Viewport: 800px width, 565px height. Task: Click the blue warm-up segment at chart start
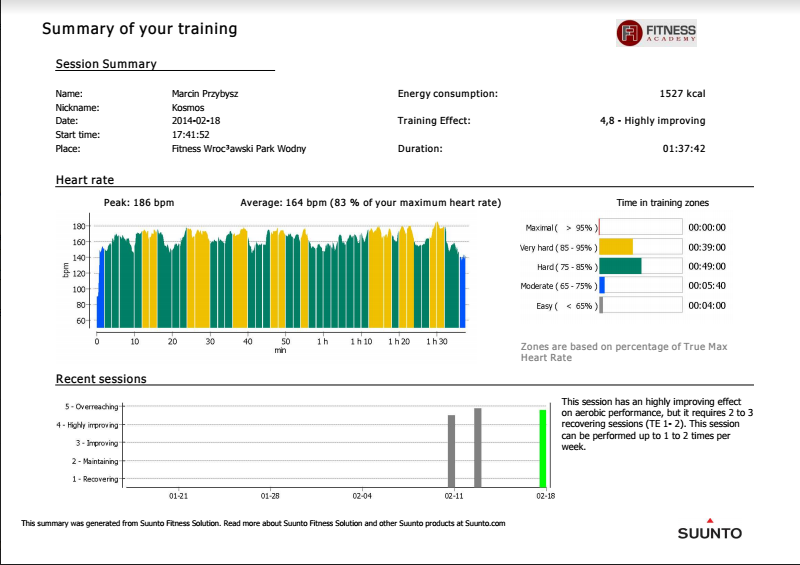101,287
